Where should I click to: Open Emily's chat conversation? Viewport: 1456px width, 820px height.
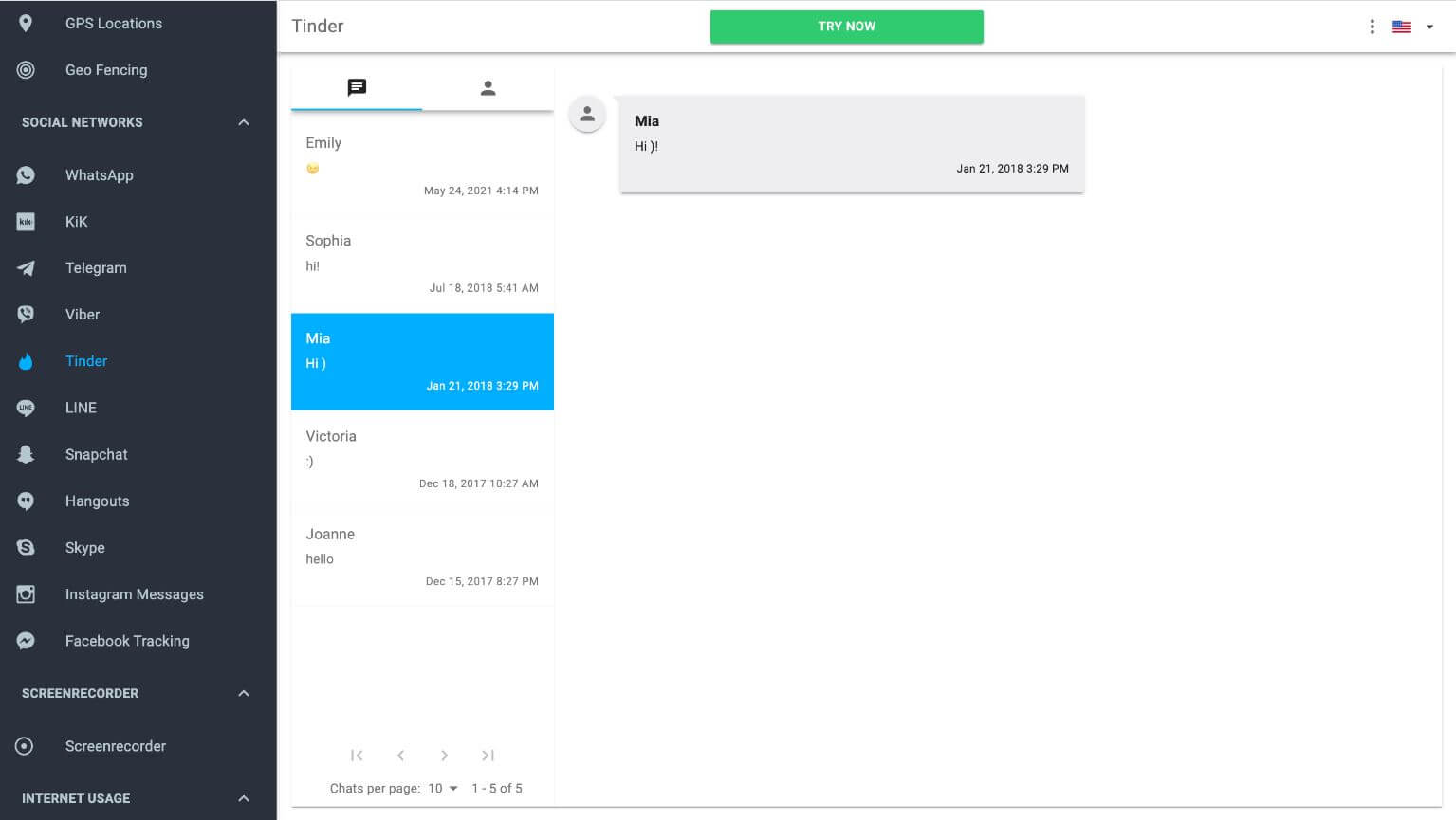(x=422, y=166)
